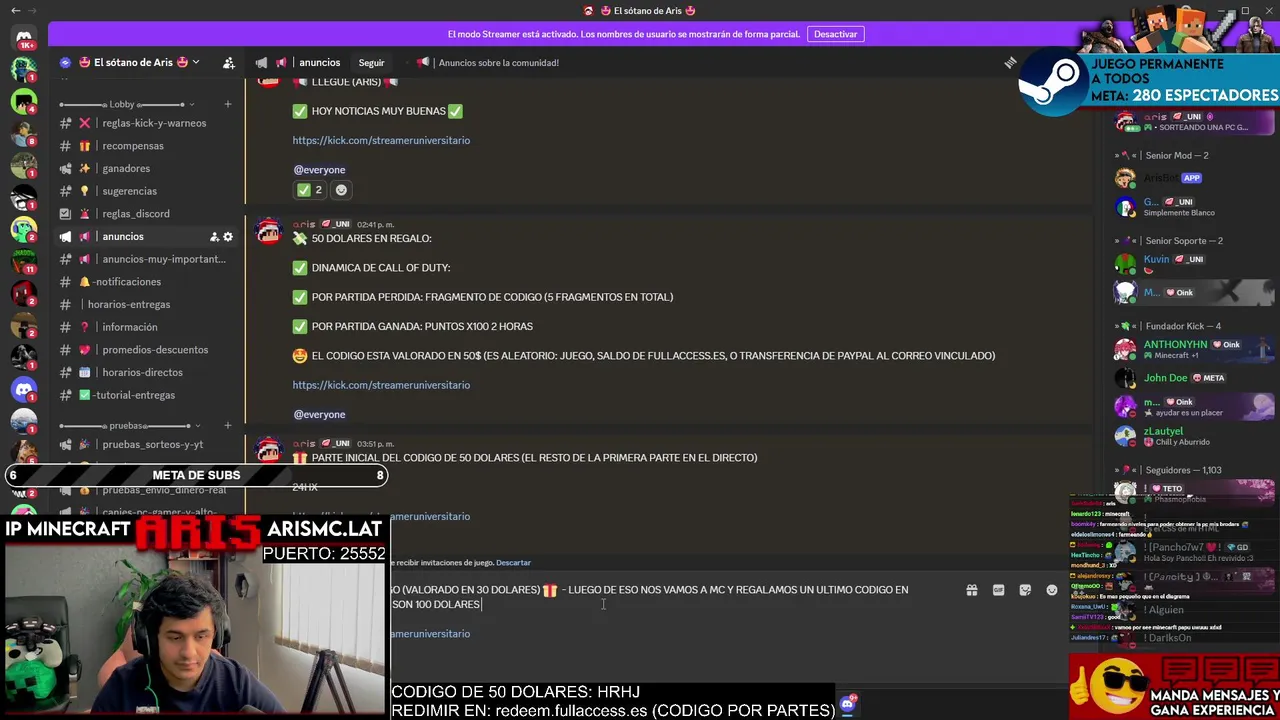Viewport: 1280px width, 720px height.
Task: Open the recompensas channel
Action: click(145, 146)
